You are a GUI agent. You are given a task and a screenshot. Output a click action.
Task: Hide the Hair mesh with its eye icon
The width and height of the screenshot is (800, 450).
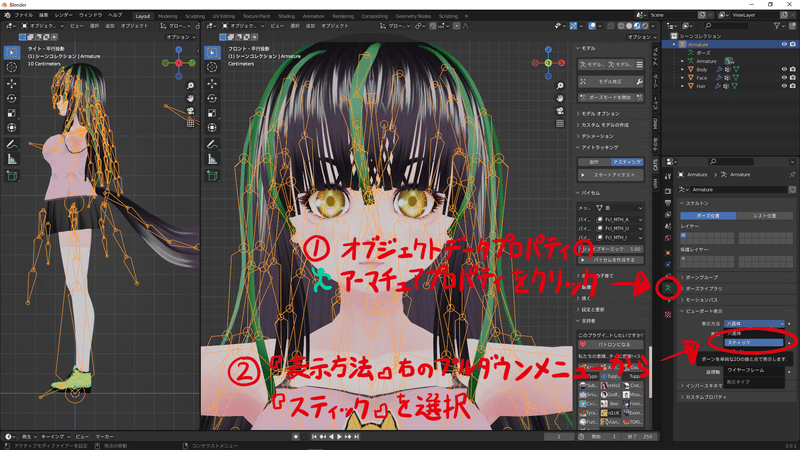[x=784, y=86]
